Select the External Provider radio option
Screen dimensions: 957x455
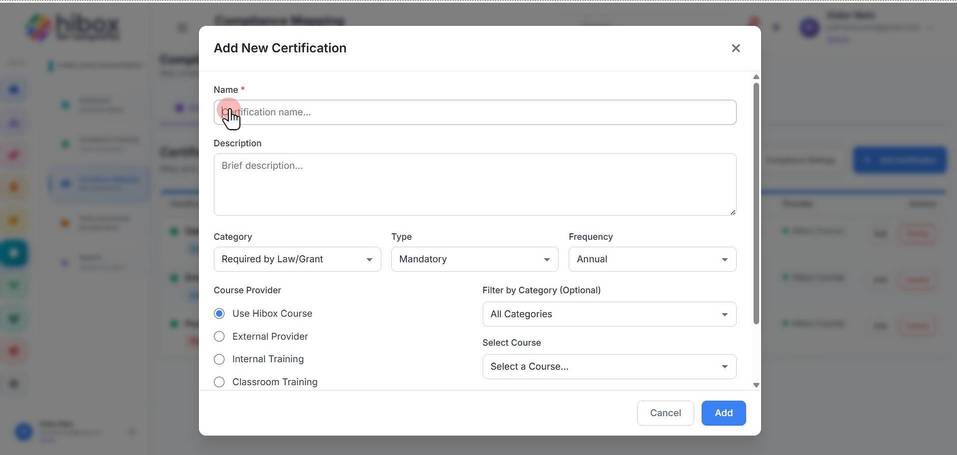(219, 337)
